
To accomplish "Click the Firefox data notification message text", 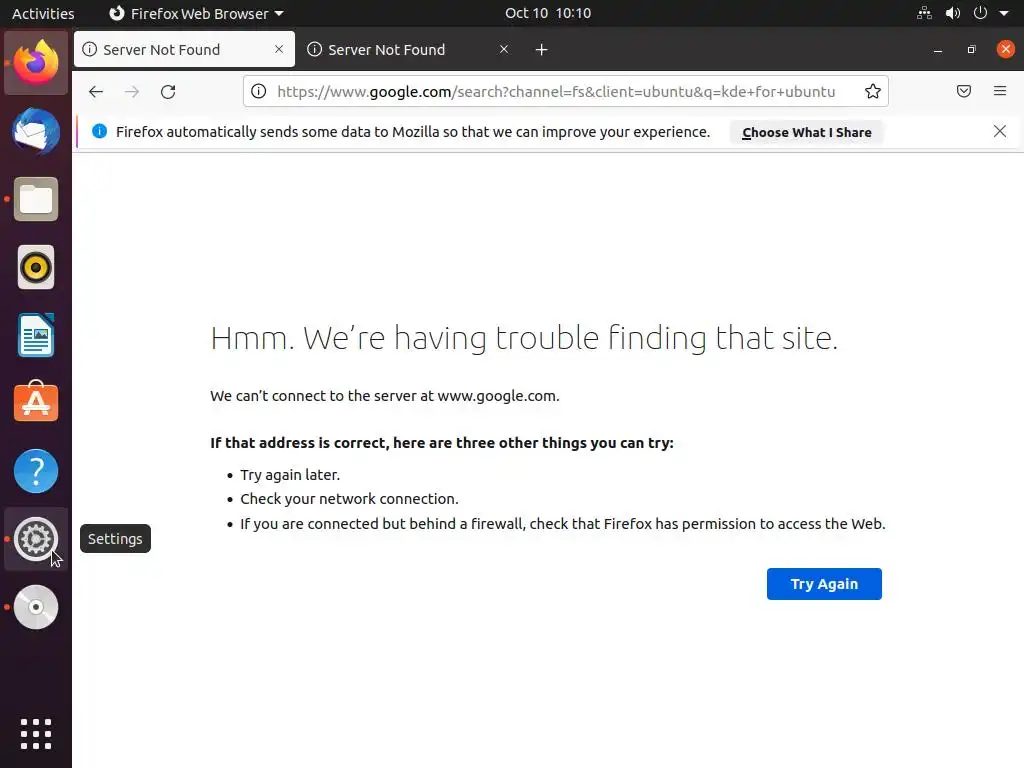I will [x=413, y=132].
